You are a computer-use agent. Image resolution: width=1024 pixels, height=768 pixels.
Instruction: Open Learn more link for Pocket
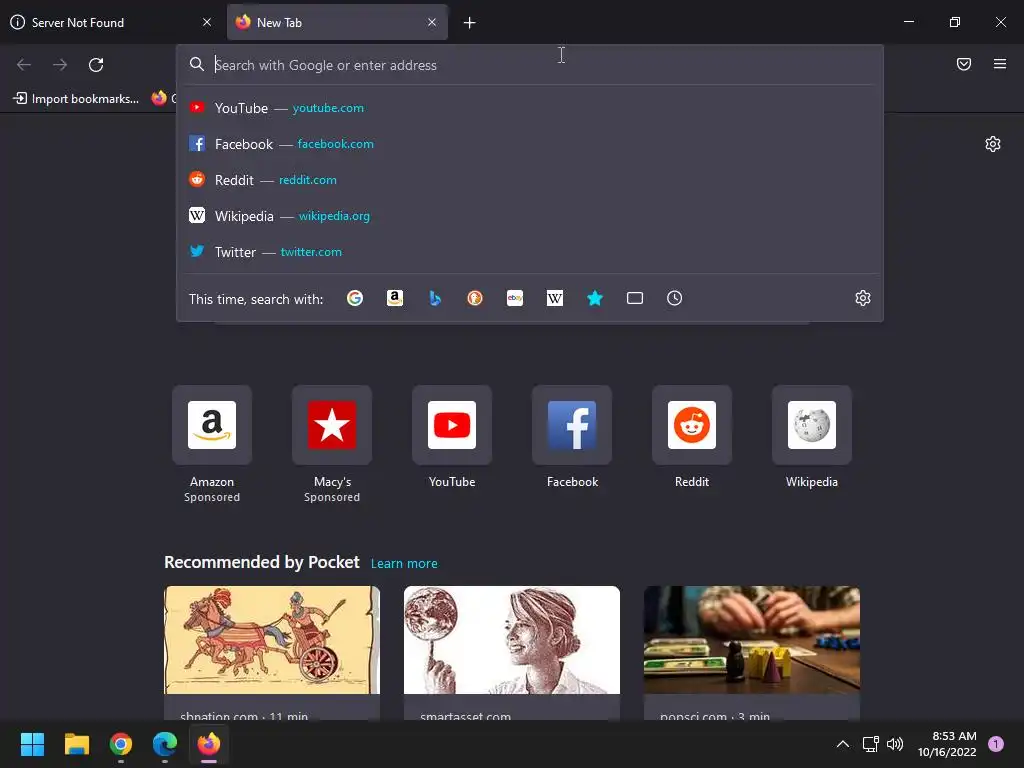pyautogui.click(x=404, y=564)
